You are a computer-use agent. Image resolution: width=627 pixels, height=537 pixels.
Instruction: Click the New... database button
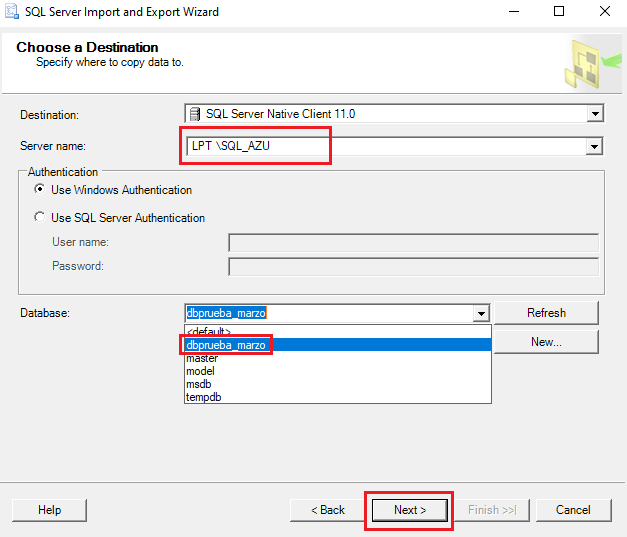546,342
